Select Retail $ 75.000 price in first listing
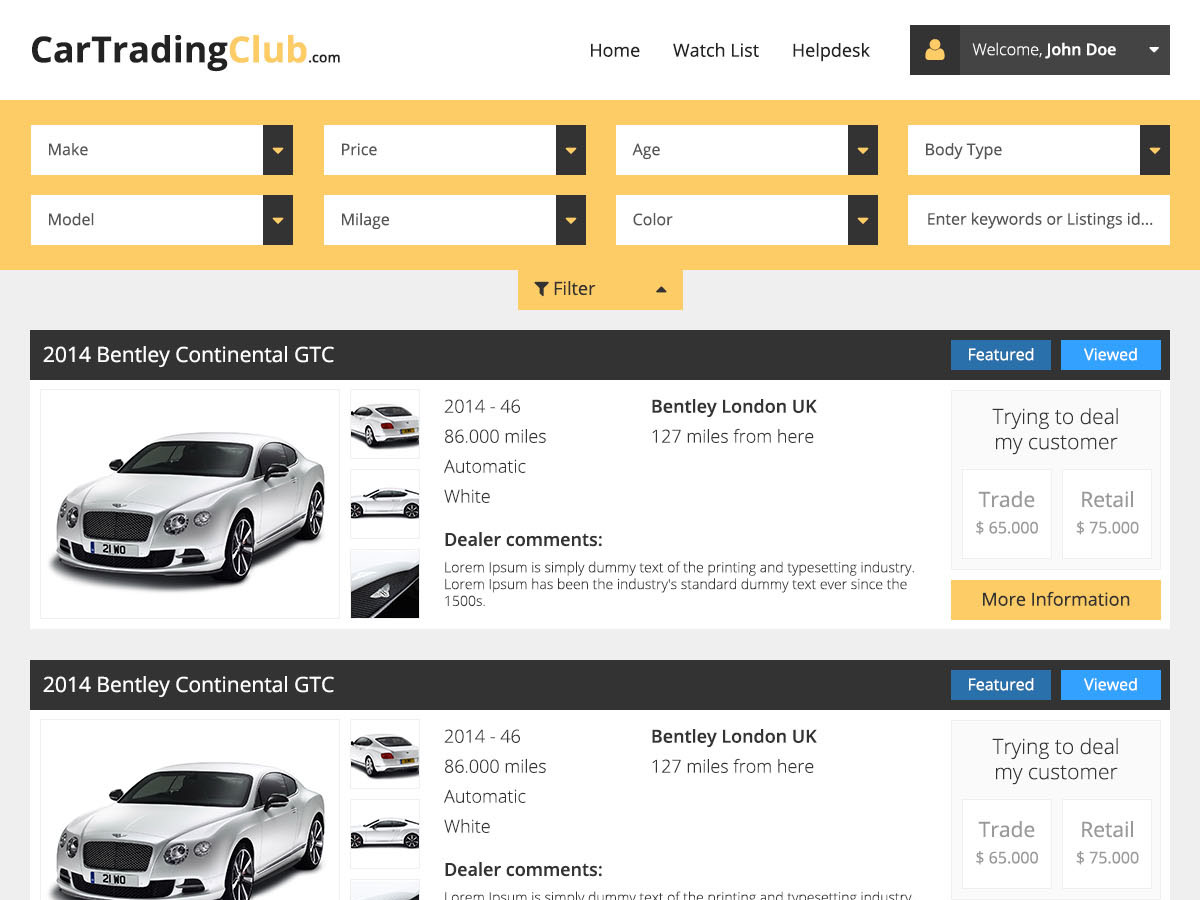Viewport: 1200px width, 900px height. tap(1107, 514)
